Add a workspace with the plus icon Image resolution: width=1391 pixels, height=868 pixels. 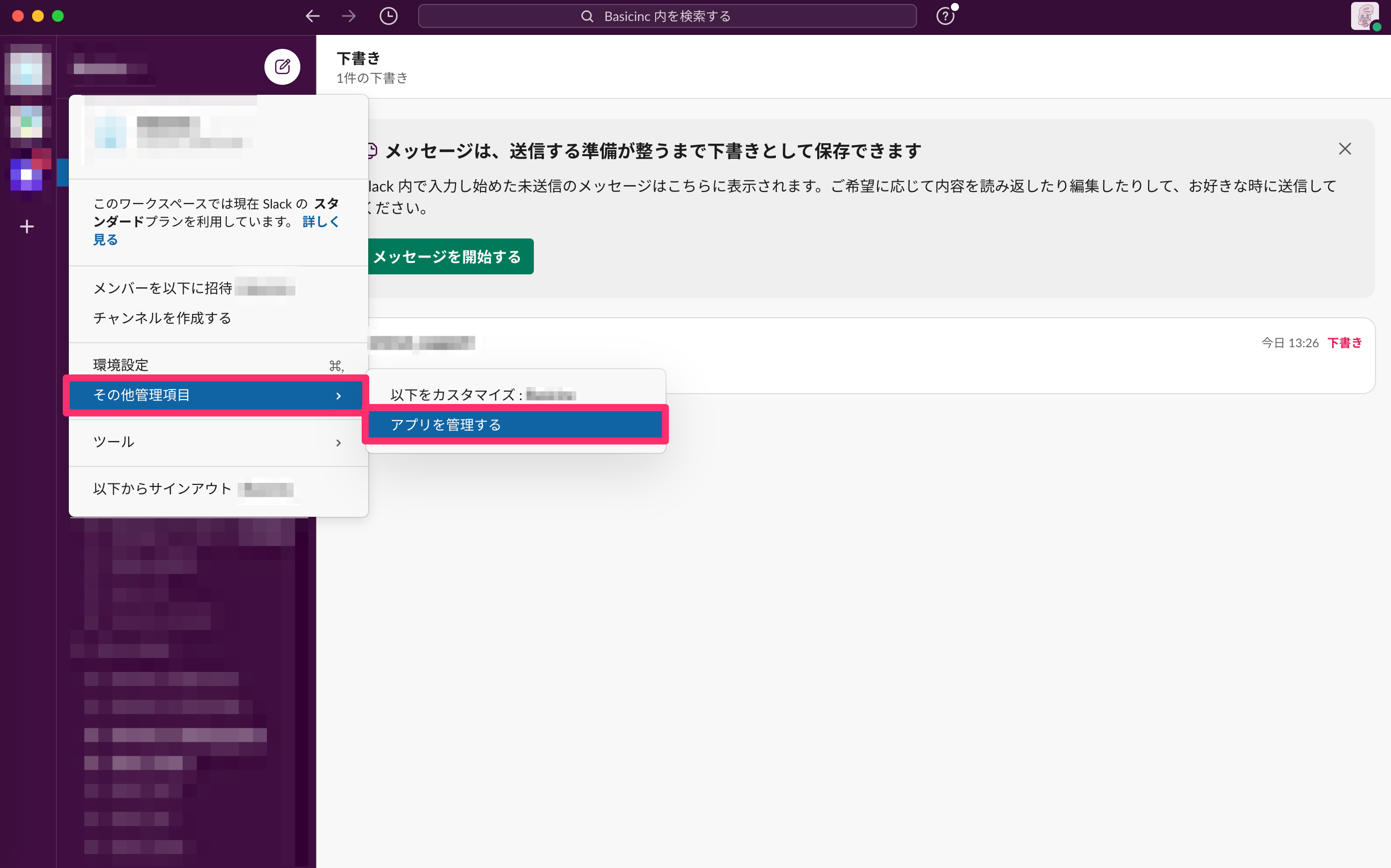(x=26, y=226)
